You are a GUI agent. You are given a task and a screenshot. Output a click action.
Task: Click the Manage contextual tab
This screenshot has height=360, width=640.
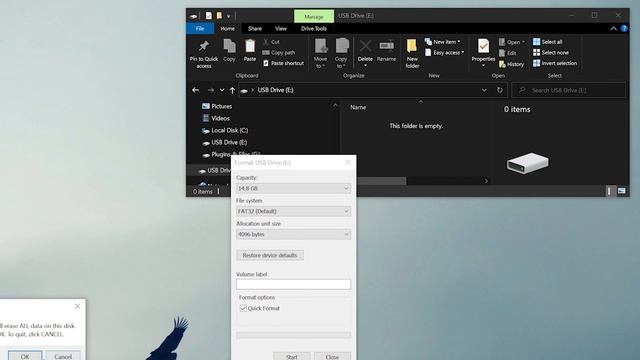pyautogui.click(x=313, y=17)
